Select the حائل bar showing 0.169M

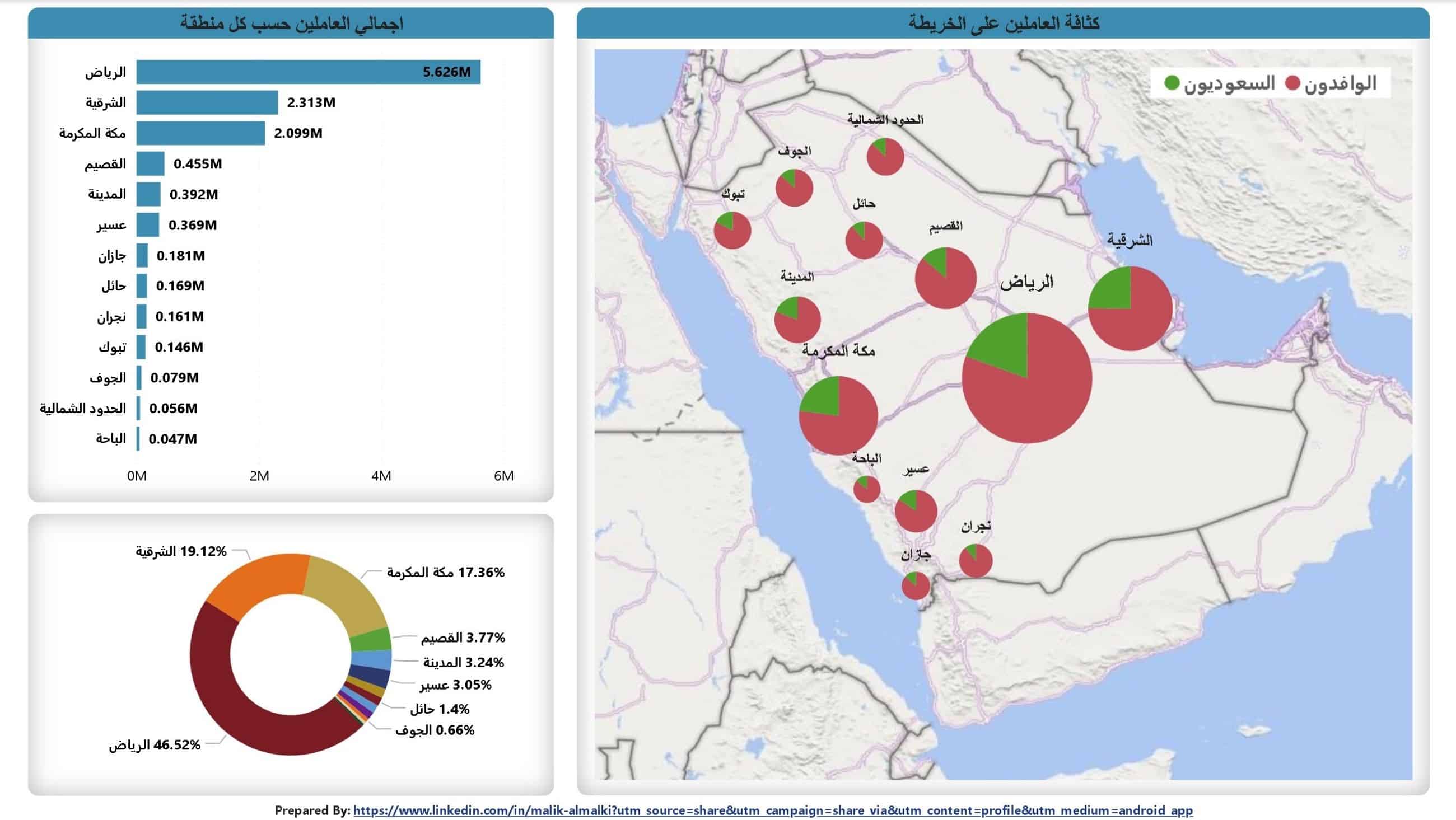click(141, 285)
